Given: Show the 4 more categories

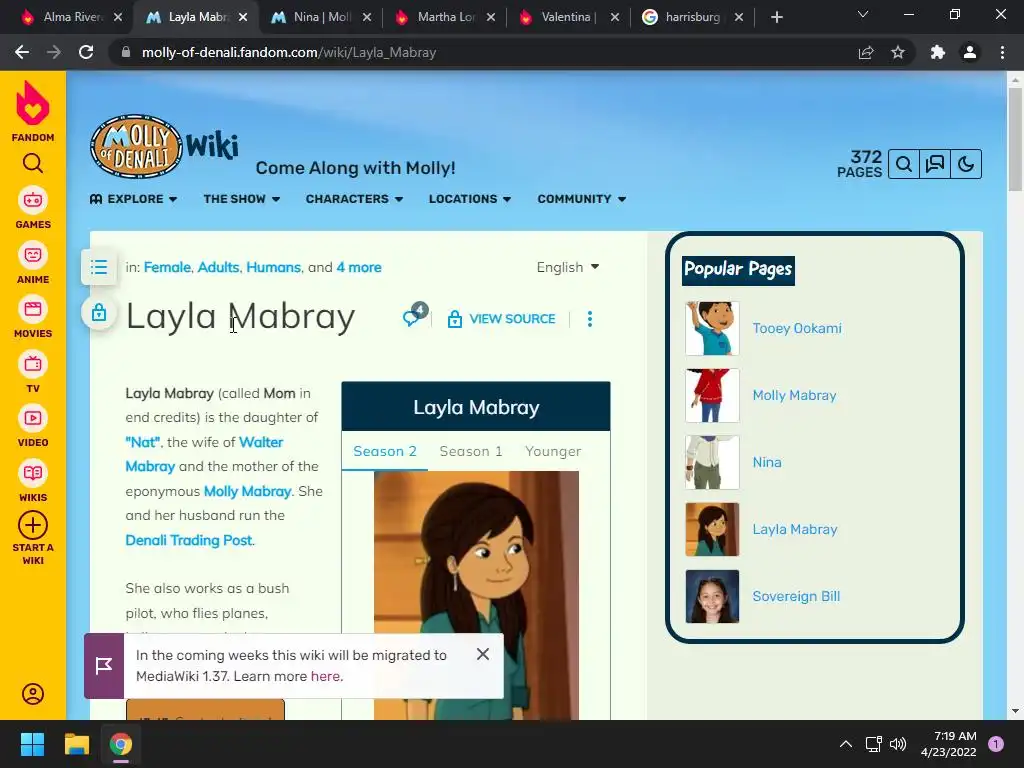Looking at the screenshot, I should click(x=359, y=267).
